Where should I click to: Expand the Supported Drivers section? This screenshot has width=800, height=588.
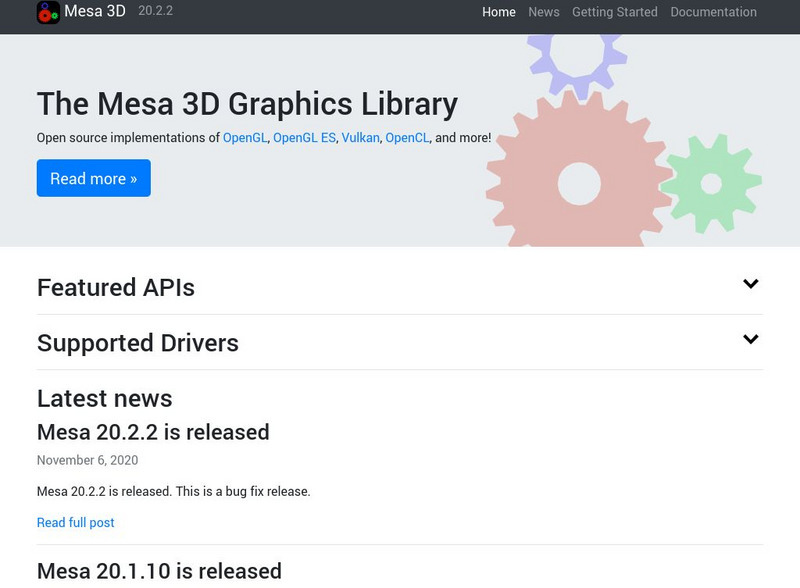[137, 343]
